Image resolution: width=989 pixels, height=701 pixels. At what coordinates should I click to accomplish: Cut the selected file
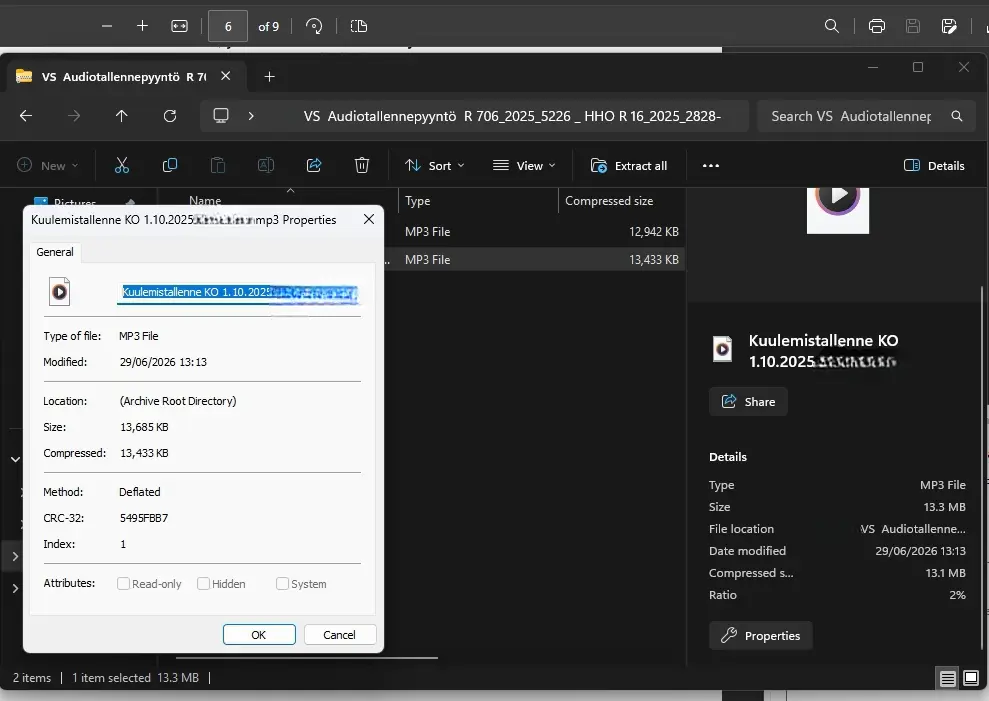pyautogui.click(x=122, y=165)
